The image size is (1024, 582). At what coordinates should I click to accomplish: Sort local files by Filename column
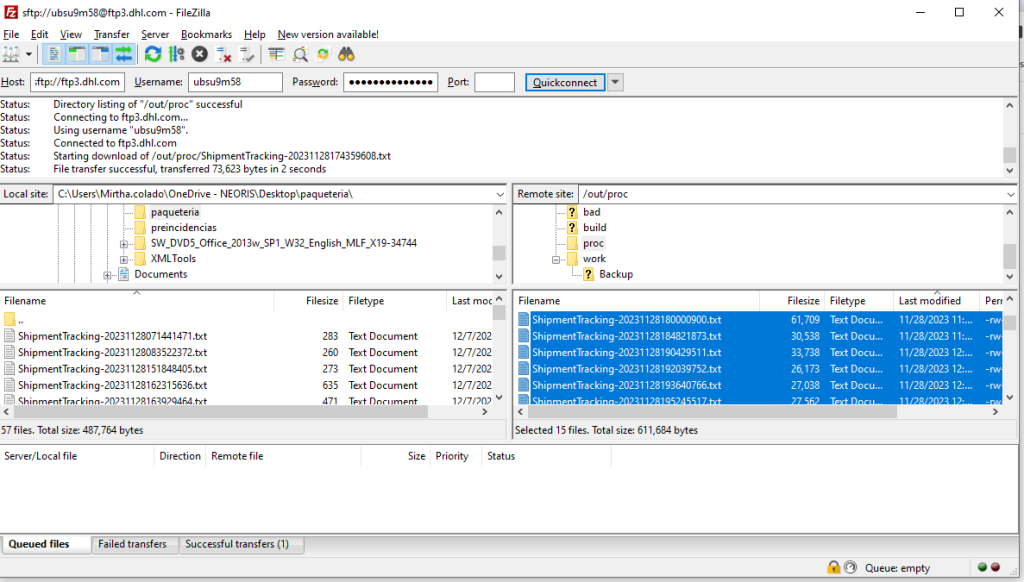(136, 301)
